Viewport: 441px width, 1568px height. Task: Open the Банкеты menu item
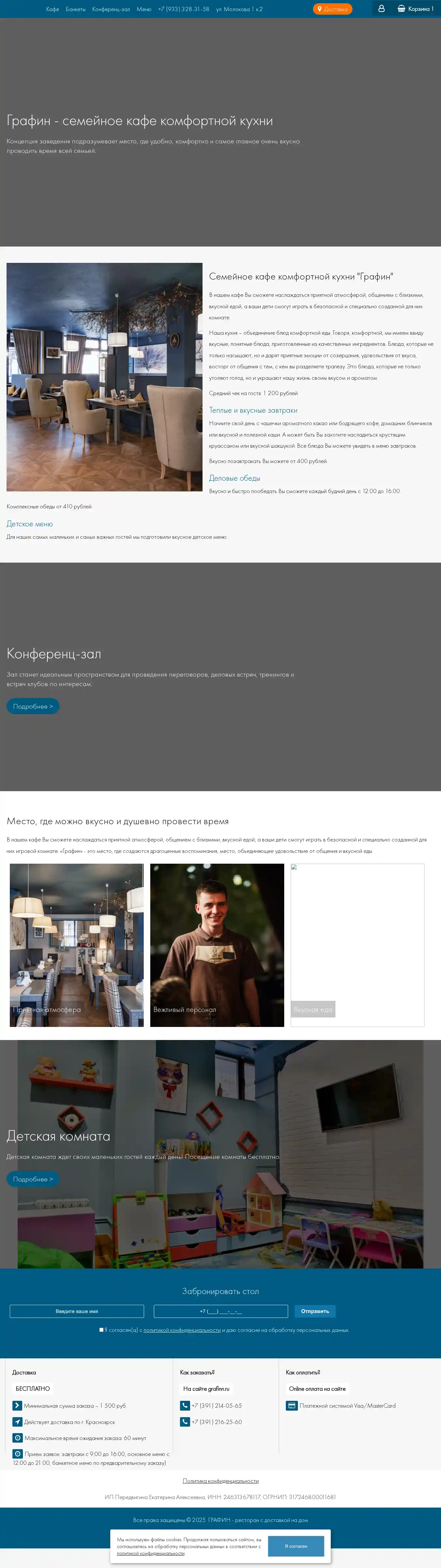pyautogui.click(x=75, y=9)
